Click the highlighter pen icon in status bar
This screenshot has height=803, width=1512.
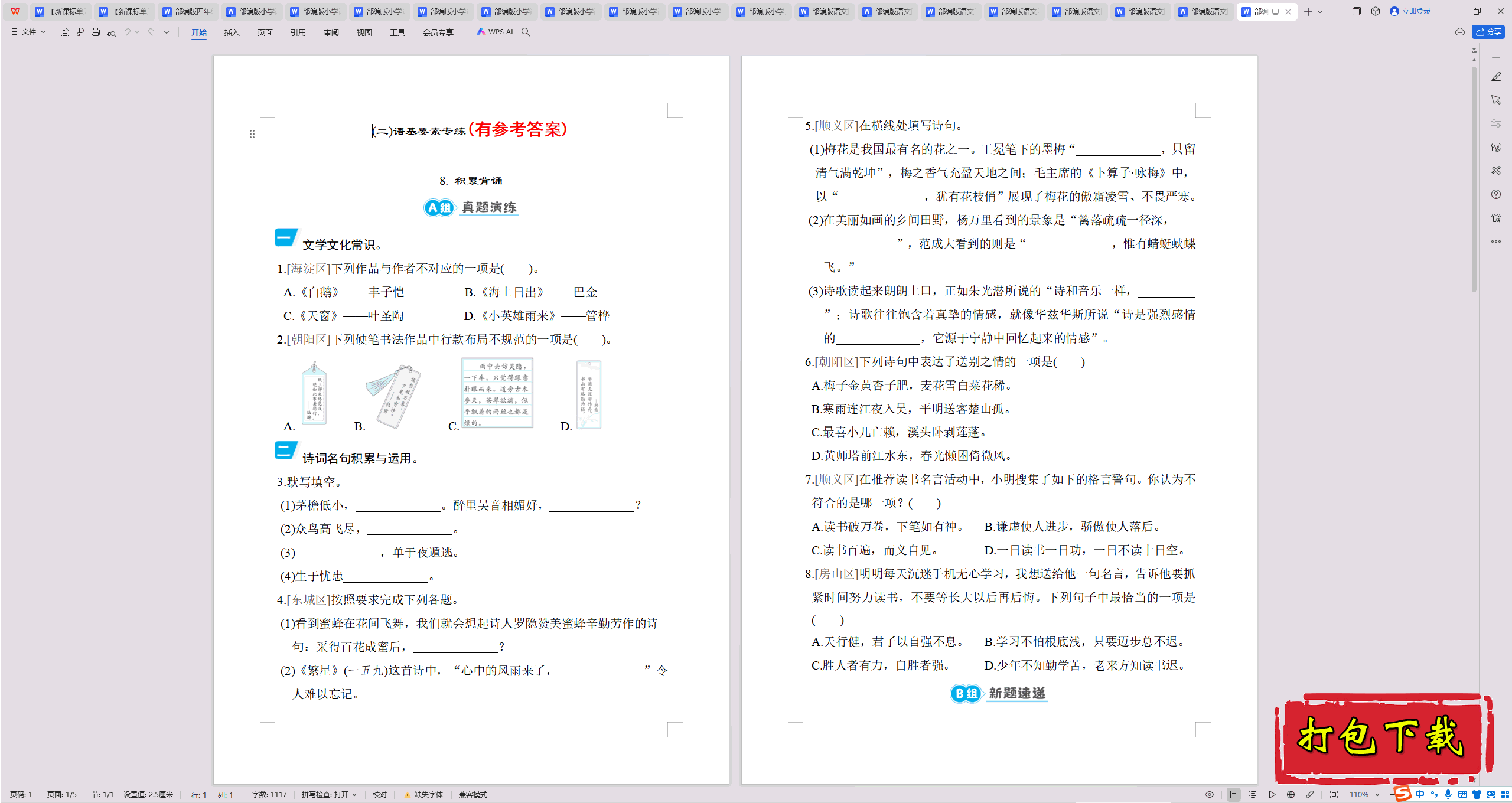click(x=1310, y=795)
